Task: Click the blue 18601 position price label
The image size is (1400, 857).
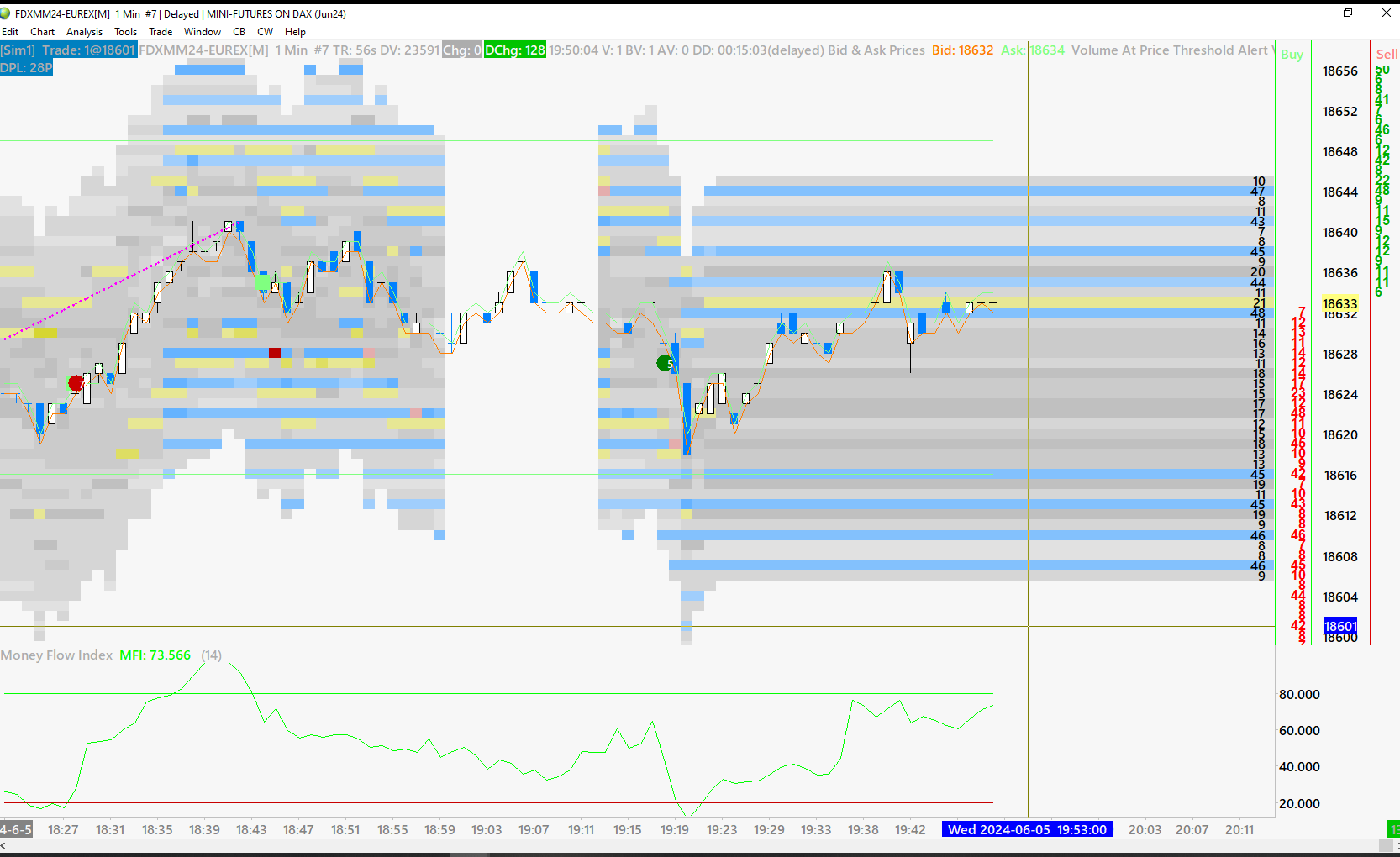Action: pos(1340,627)
